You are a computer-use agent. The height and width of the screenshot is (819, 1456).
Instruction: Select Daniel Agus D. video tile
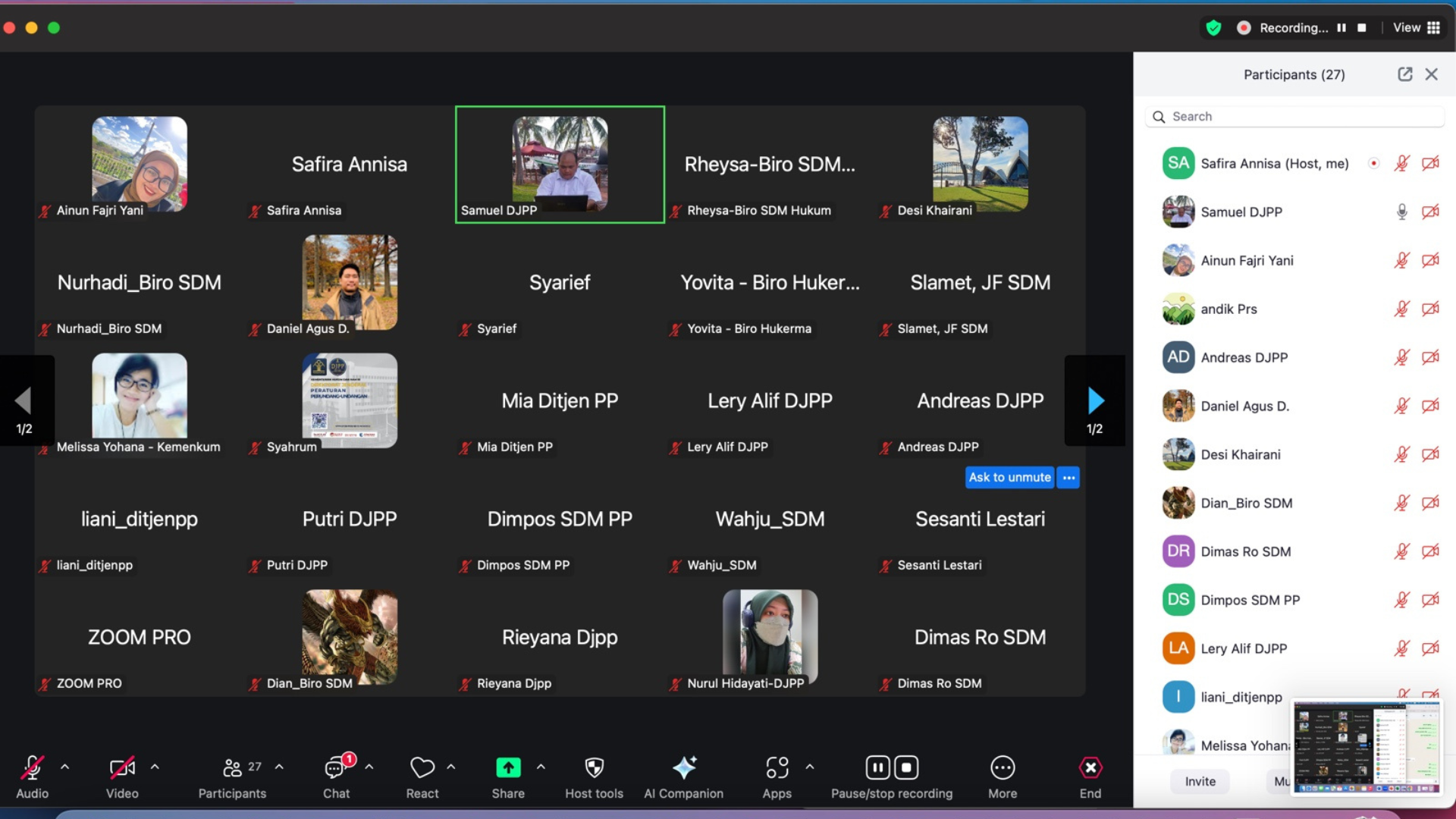point(350,283)
